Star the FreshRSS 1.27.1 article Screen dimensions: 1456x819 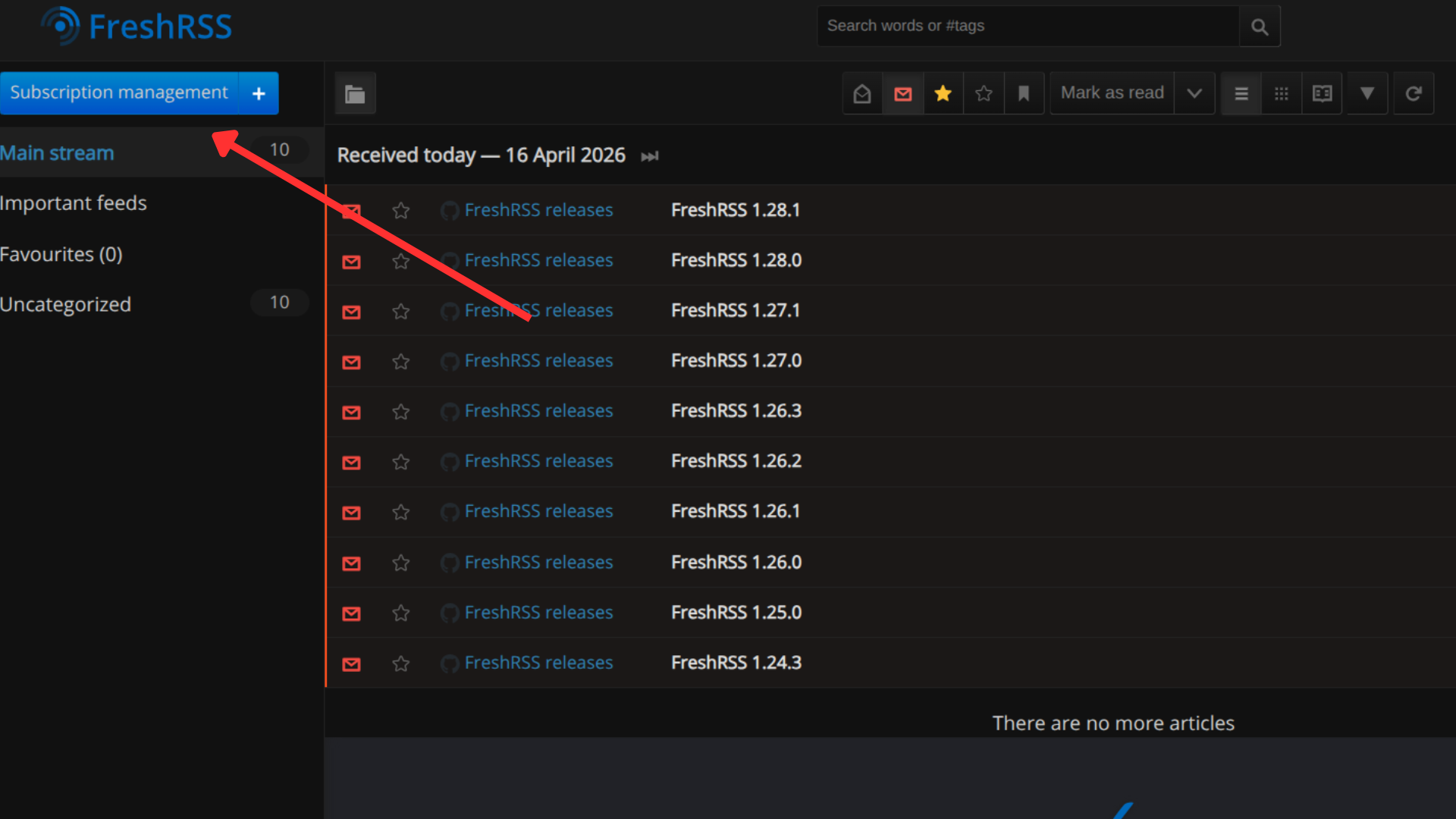click(401, 311)
